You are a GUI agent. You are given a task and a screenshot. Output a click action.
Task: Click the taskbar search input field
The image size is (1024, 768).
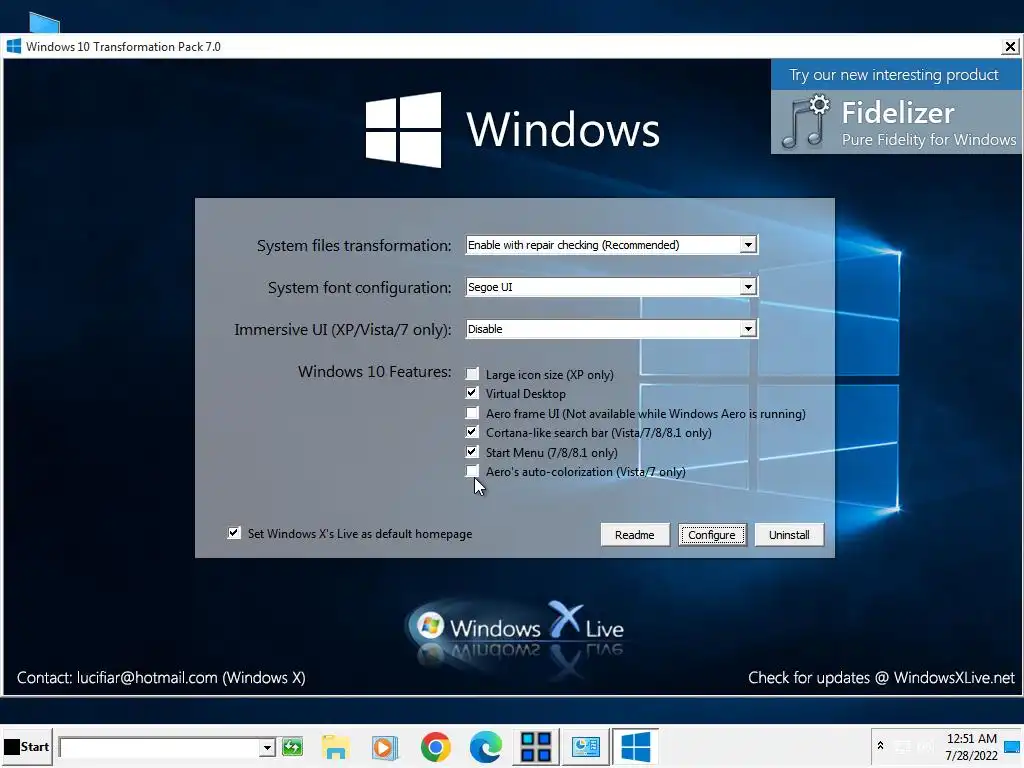[x=159, y=747]
